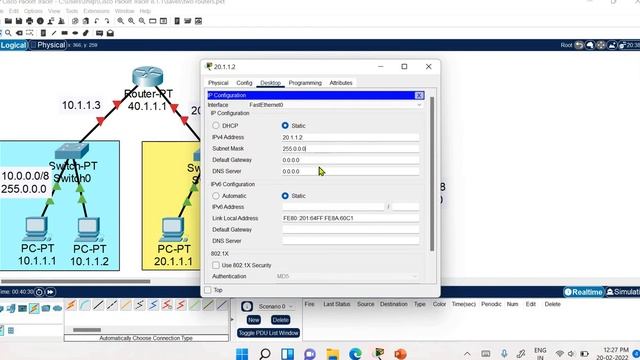Image resolution: width=640 pixels, height=360 pixels.
Task: Choose the Draw Rectangle tool icon
Action: point(64,33)
